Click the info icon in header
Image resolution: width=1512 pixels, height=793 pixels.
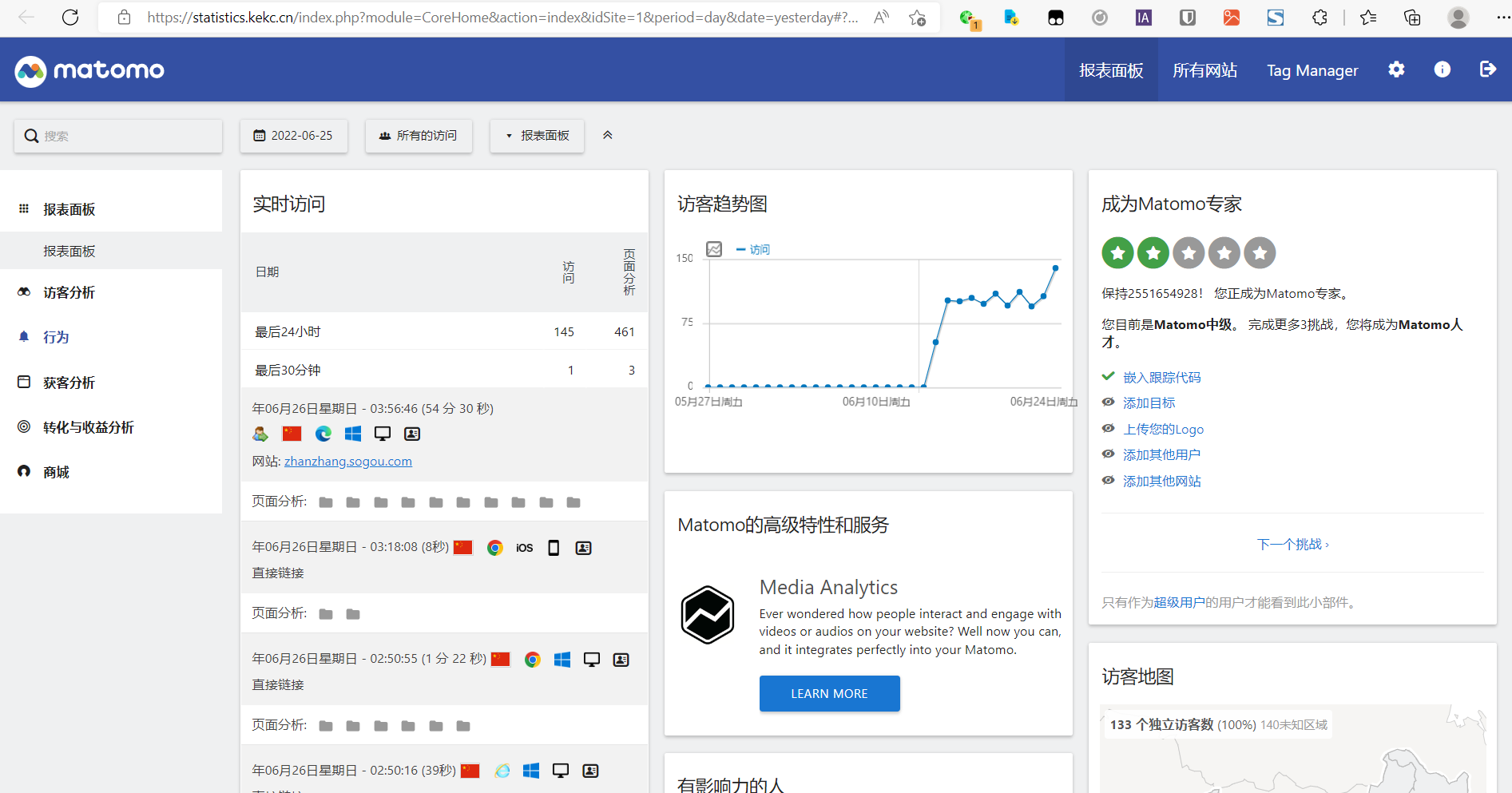point(1442,69)
